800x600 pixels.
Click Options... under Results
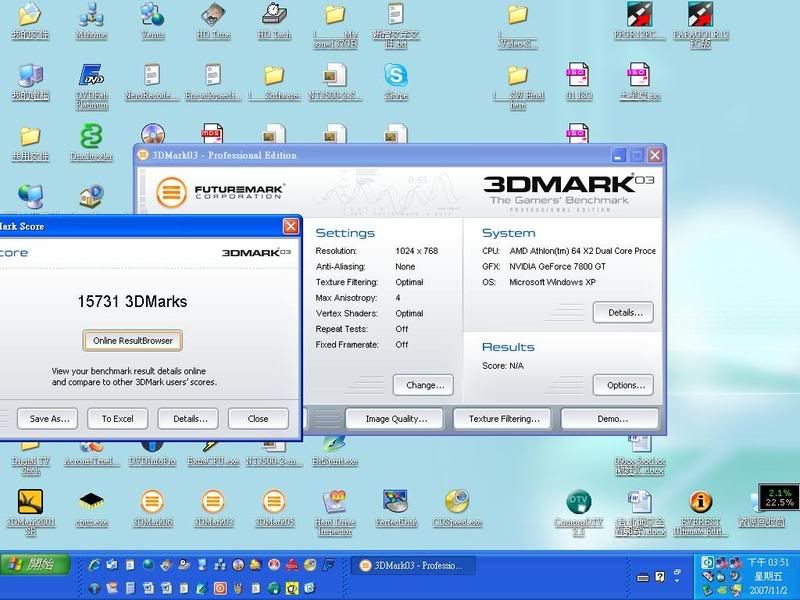tap(623, 385)
